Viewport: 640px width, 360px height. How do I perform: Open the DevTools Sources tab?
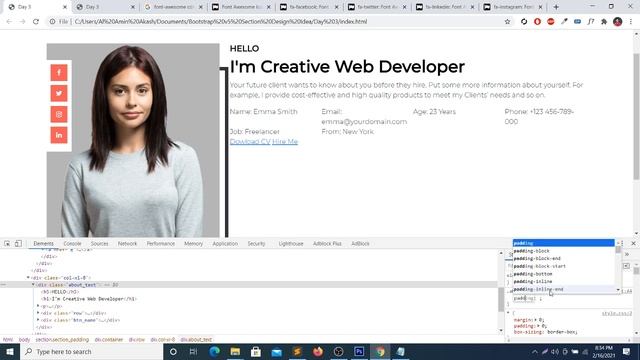[100, 244]
